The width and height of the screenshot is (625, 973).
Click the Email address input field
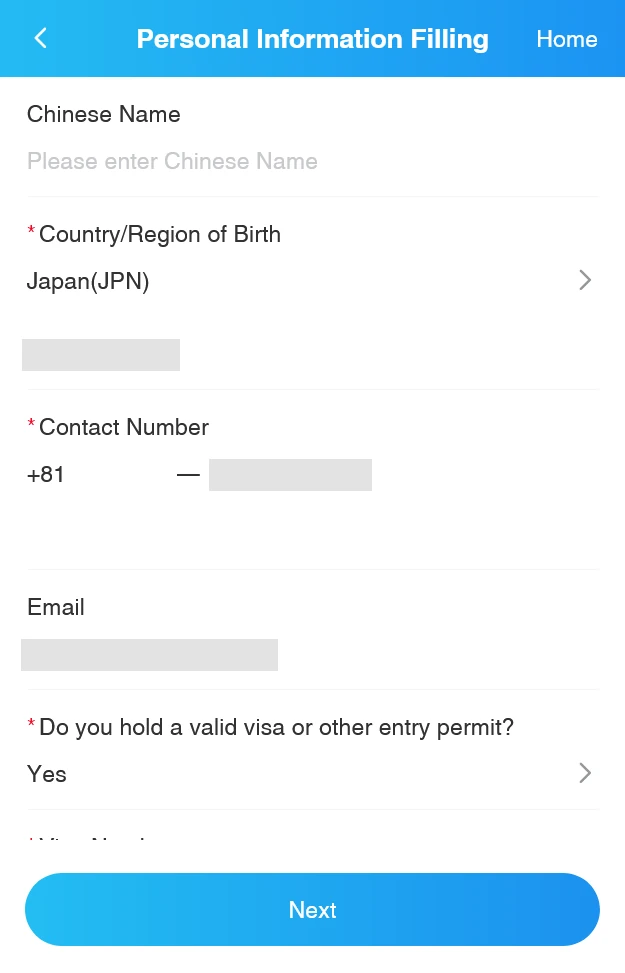pyautogui.click(x=149, y=655)
